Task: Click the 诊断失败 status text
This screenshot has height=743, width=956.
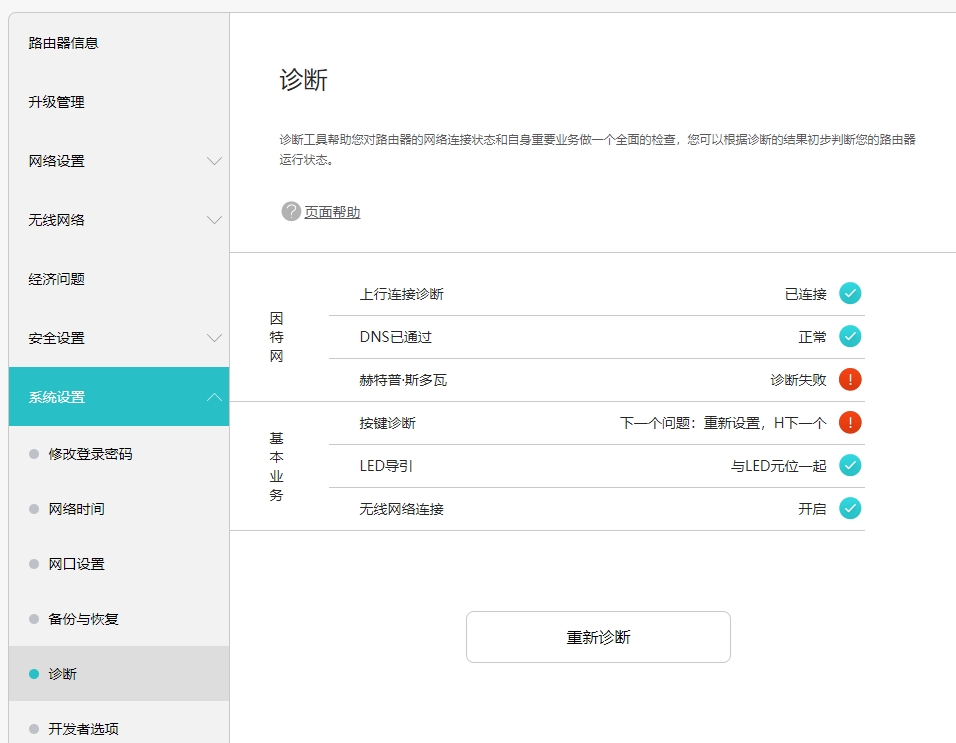Action: pyautogui.click(x=799, y=380)
